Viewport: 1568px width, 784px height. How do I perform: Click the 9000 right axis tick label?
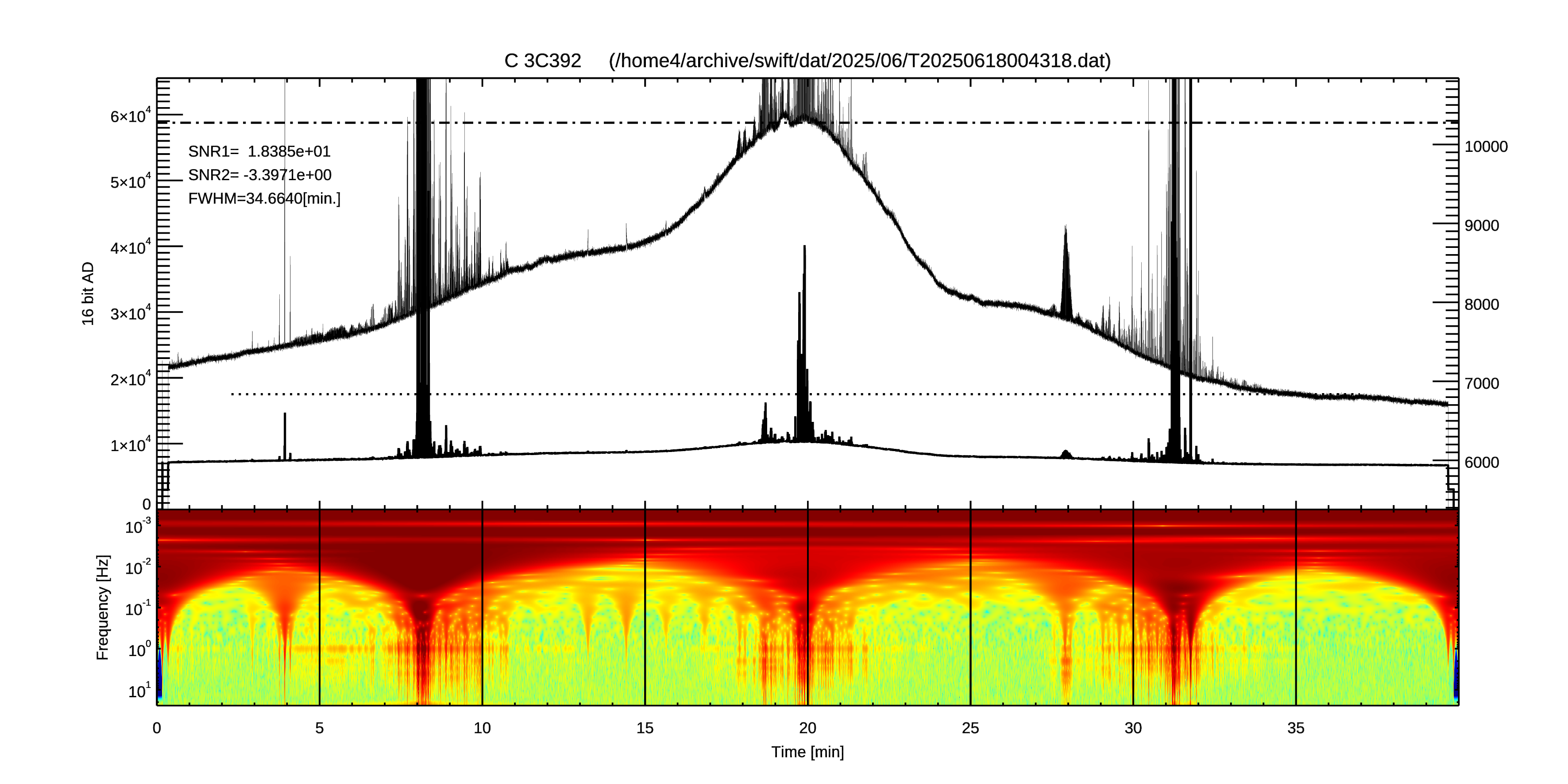1482,226
